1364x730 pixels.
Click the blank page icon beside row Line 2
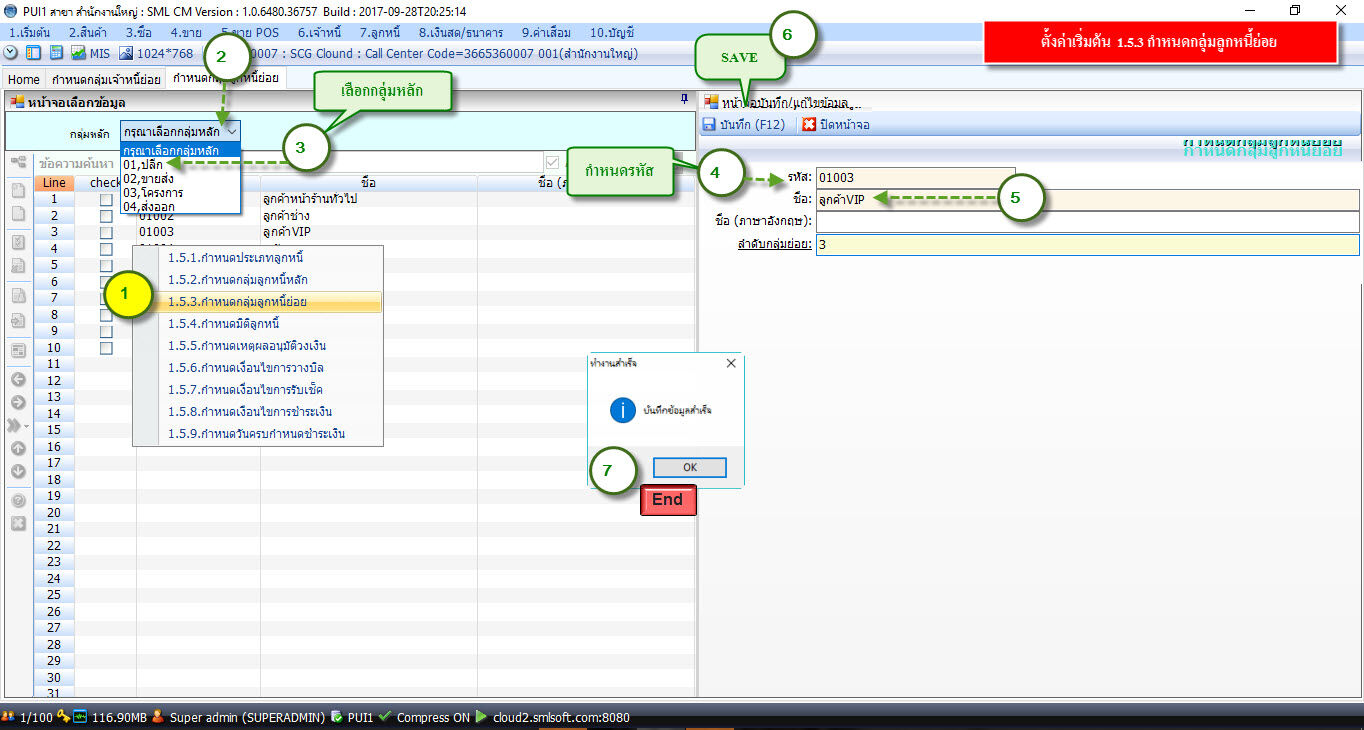point(18,213)
